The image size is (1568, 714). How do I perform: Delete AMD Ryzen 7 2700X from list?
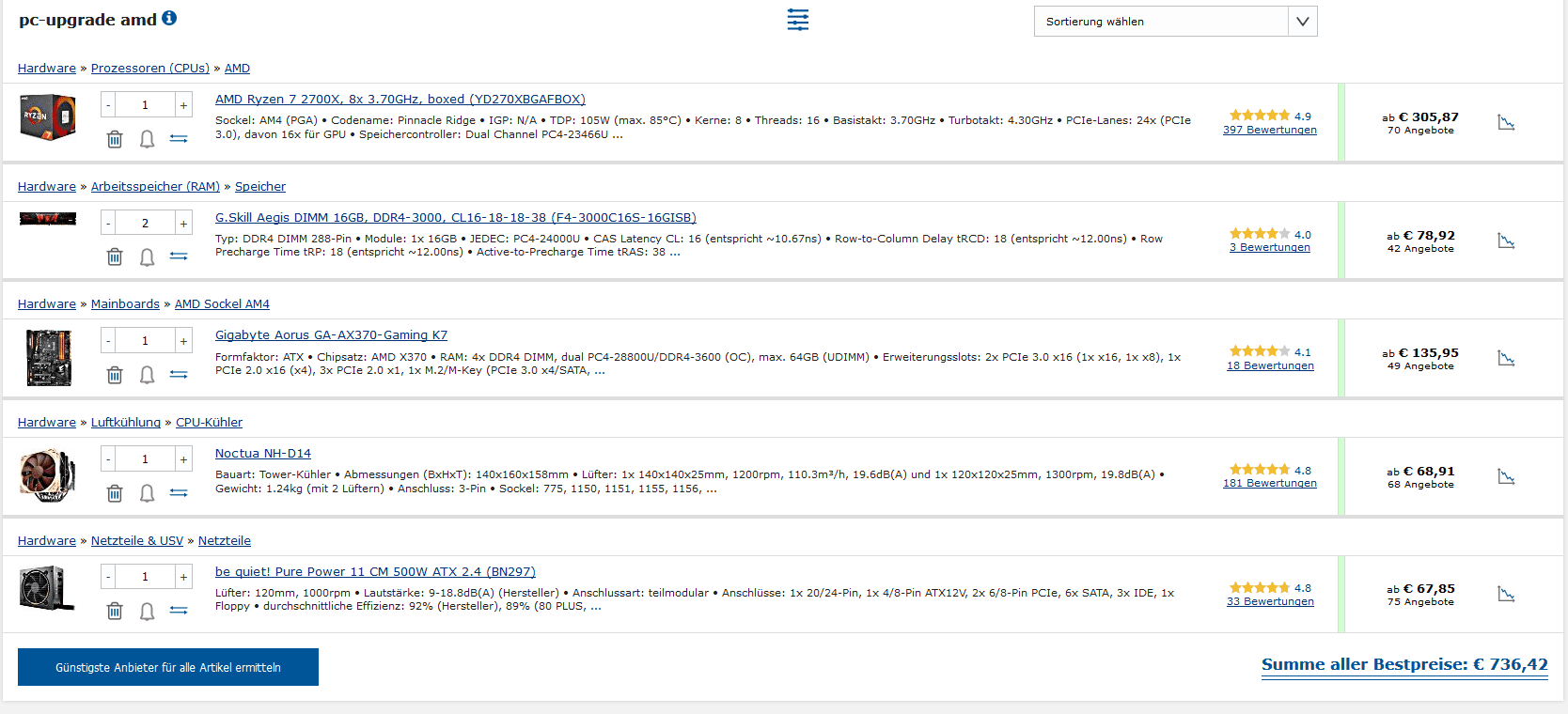[x=115, y=139]
